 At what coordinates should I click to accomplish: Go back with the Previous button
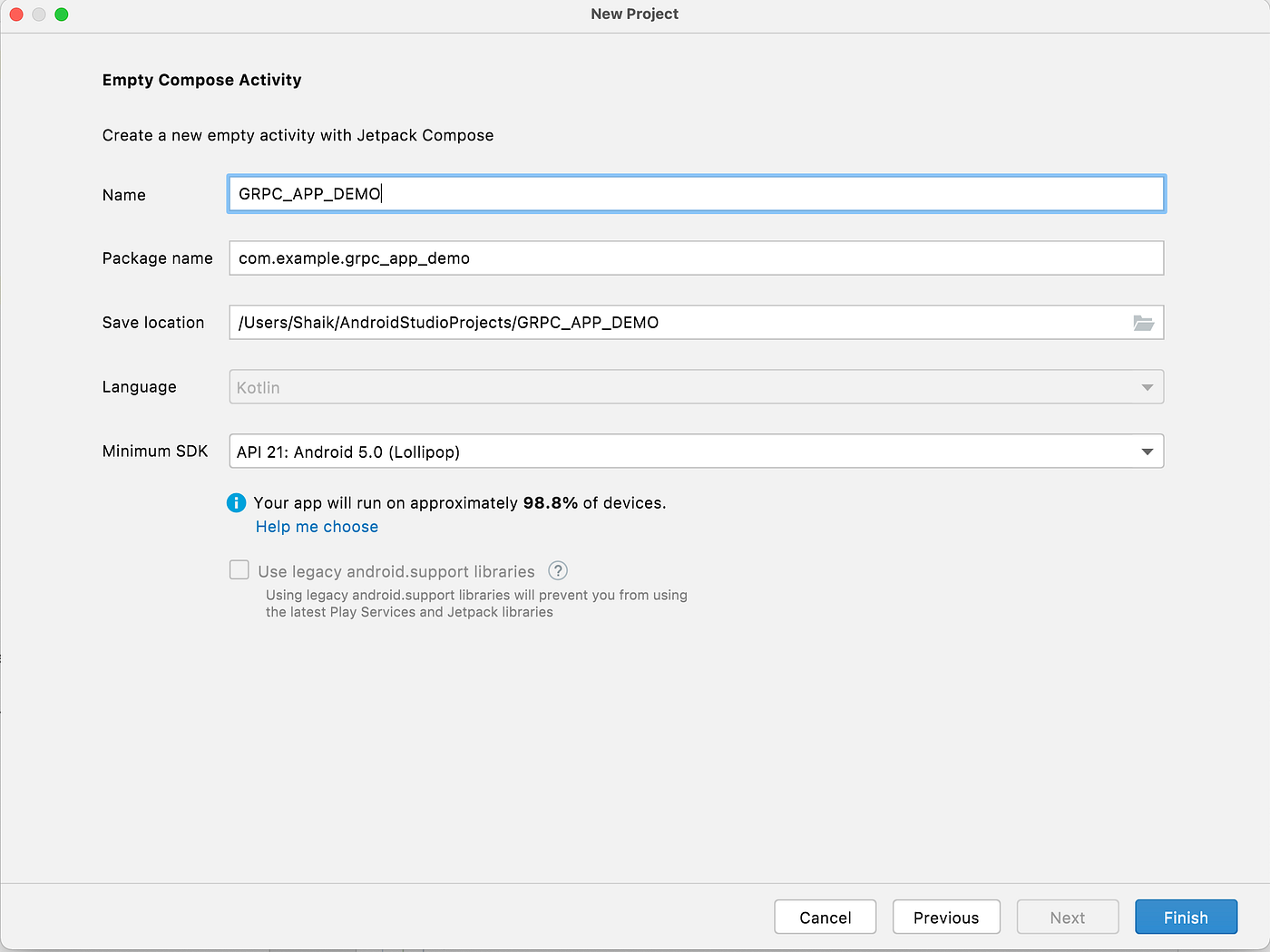[946, 918]
